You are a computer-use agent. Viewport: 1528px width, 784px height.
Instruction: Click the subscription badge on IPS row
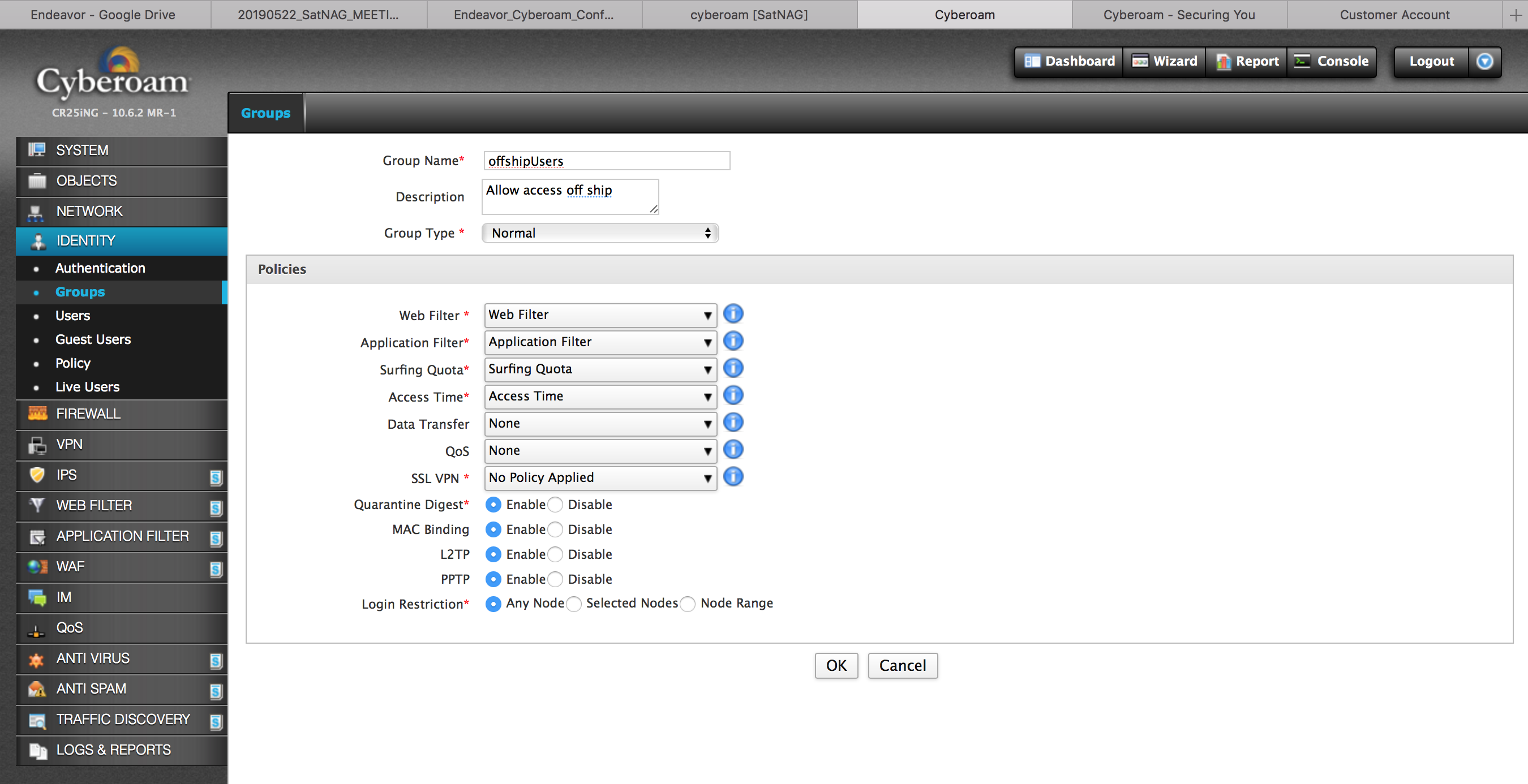(x=216, y=477)
